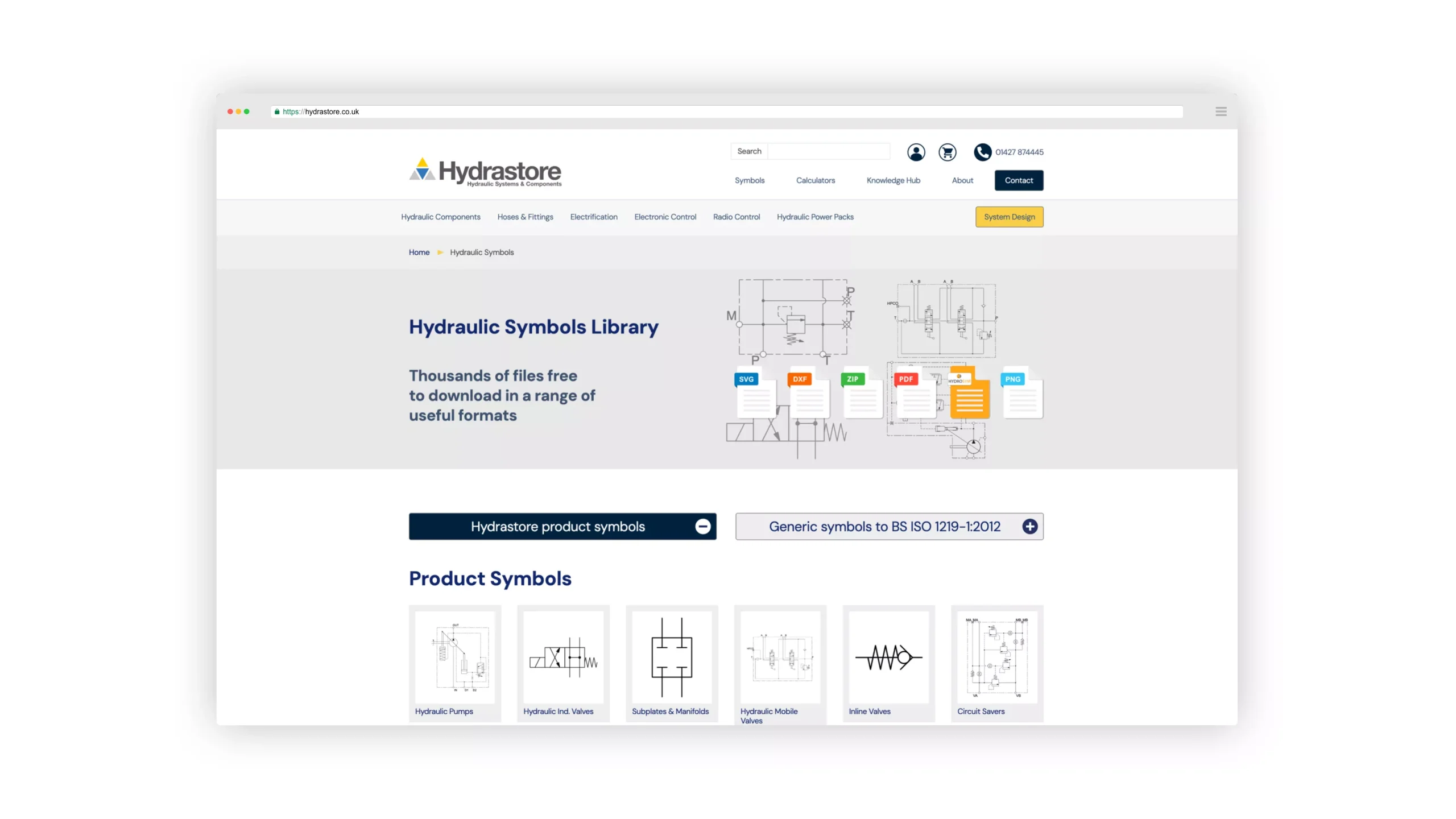Image resolution: width=1456 pixels, height=819 pixels.
Task: Click into the Search input field
Action: pyautogui.click(x=828, y=151)
